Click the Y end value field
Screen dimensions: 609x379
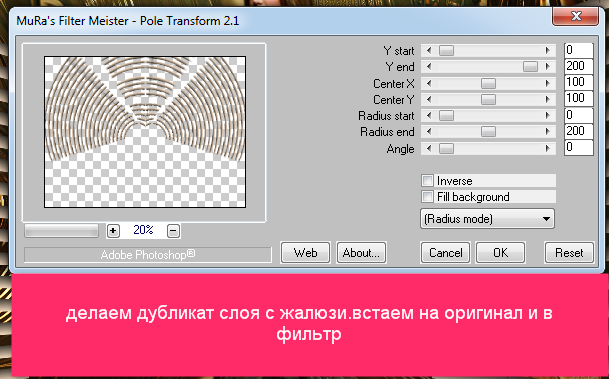click(579, 66)
